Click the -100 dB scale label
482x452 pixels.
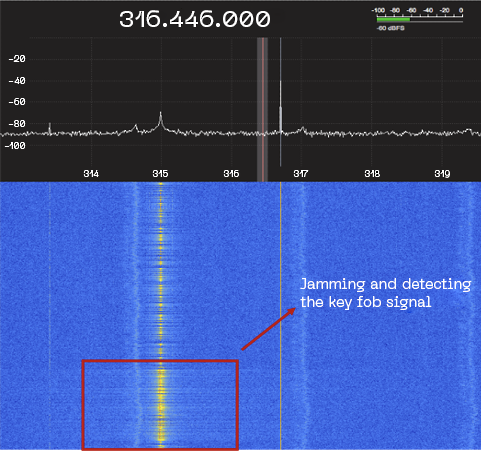pyautogui.click(x=15, y=146)
